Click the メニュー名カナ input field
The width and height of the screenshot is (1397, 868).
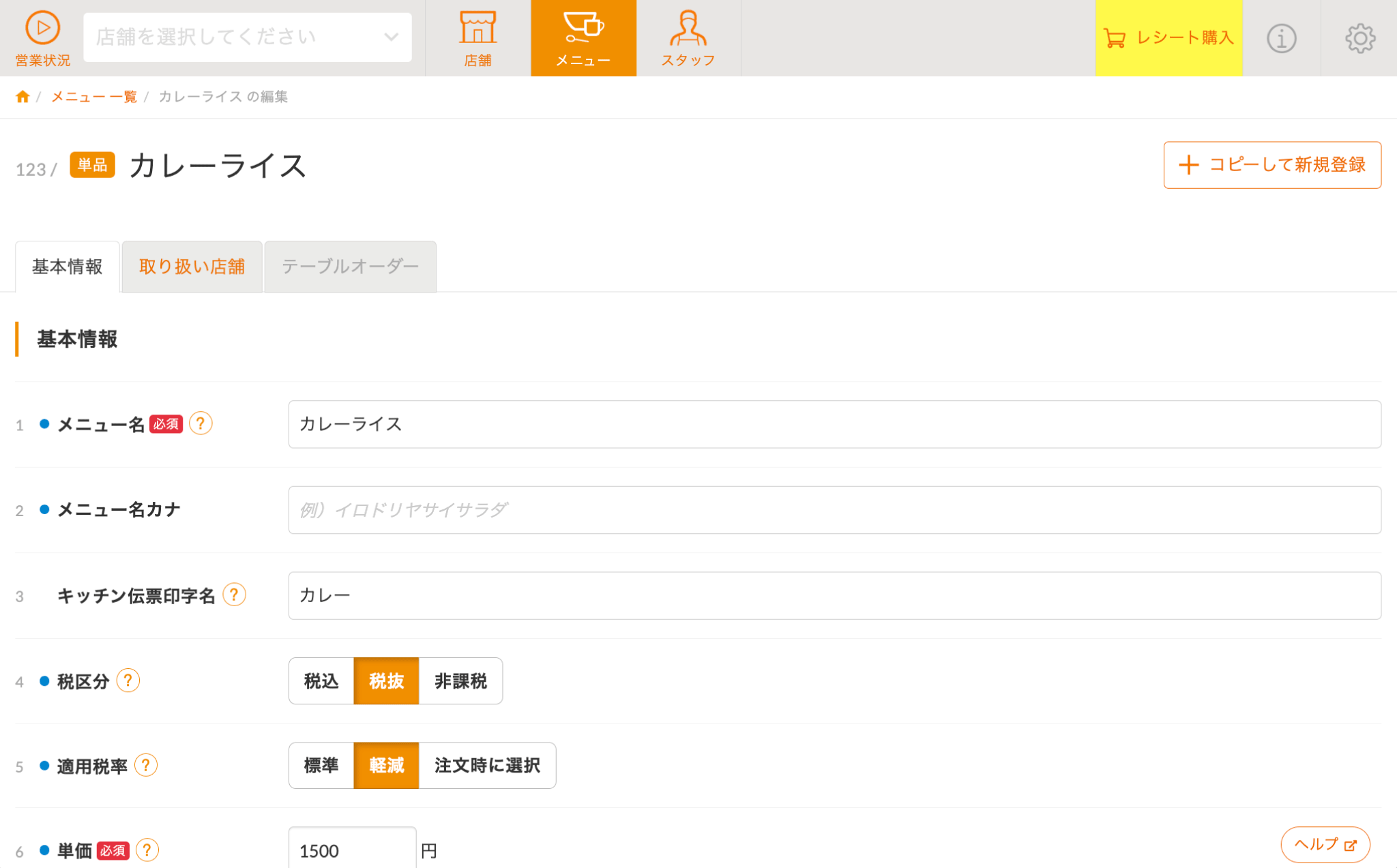coord(834,510)
